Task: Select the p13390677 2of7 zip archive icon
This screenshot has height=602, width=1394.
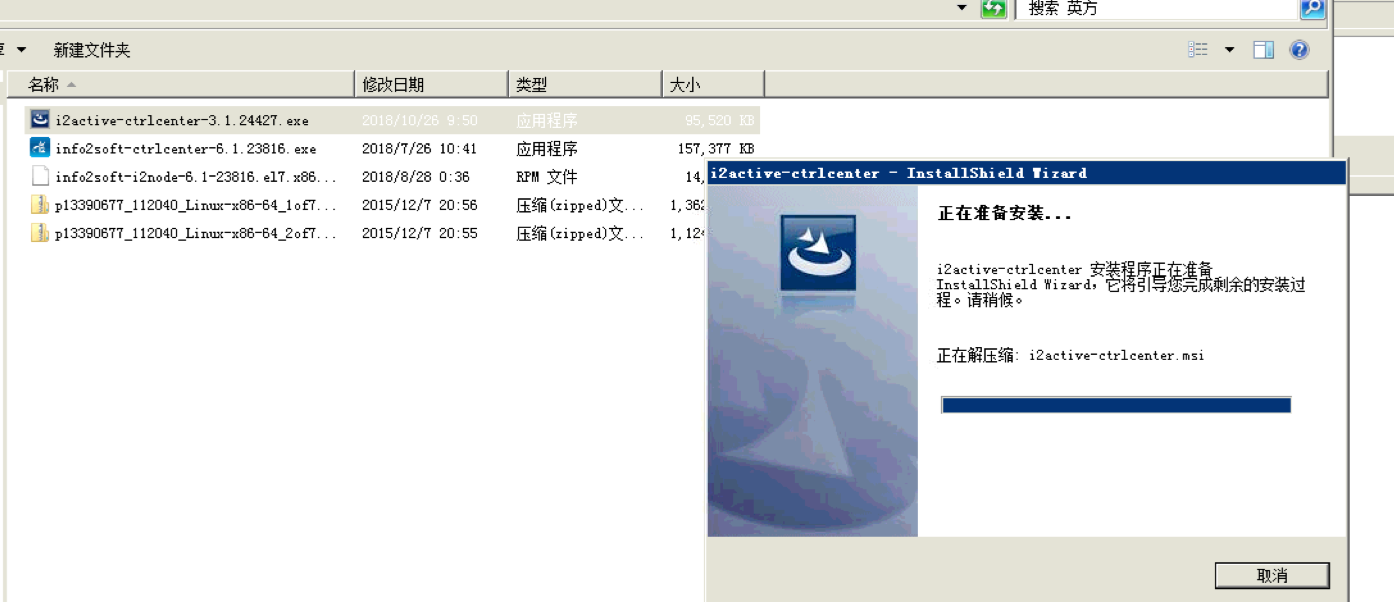Action: [x=40, y=233]
